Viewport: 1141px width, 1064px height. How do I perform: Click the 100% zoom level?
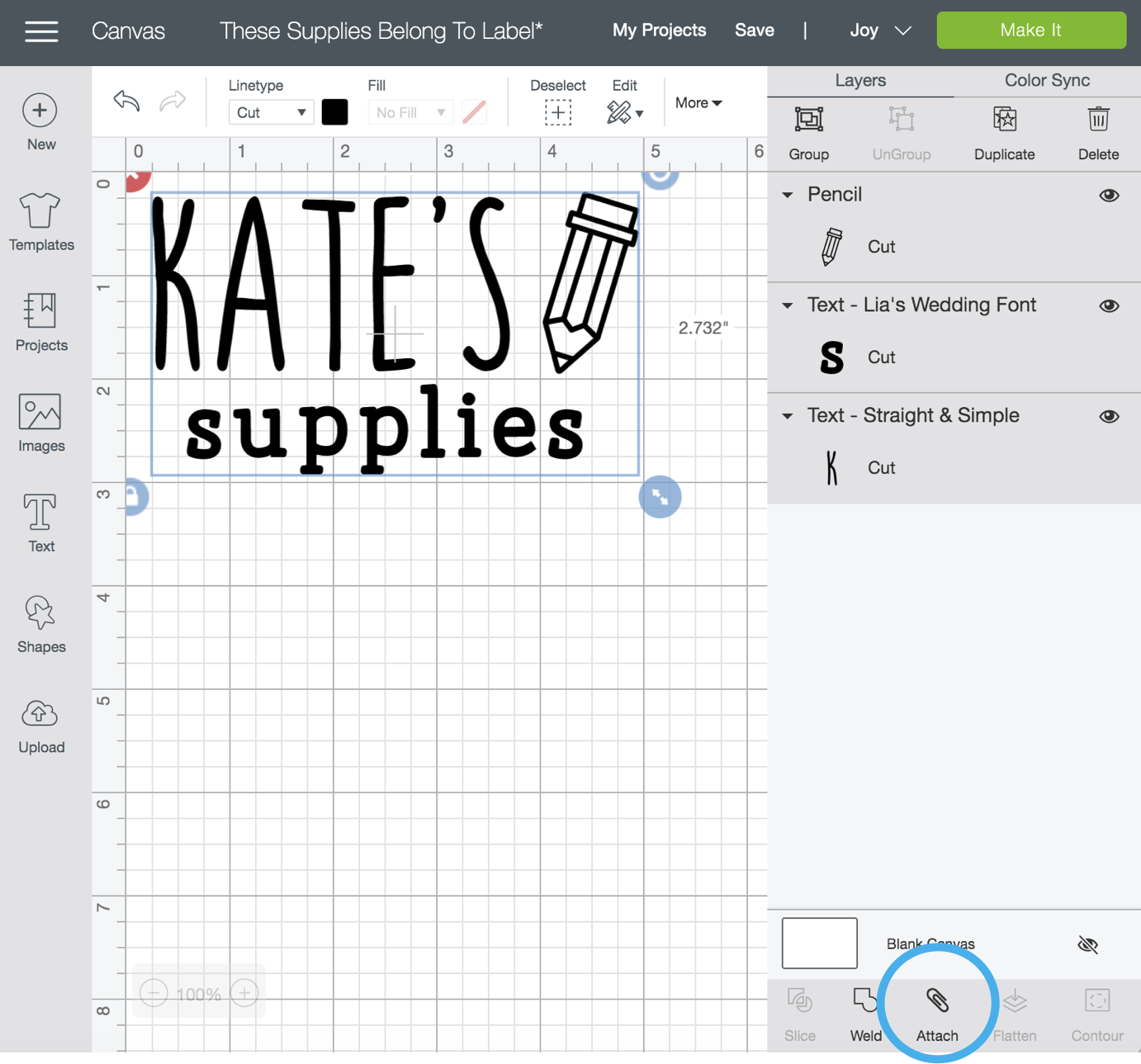pyautogui.click(x=199, y=994)
